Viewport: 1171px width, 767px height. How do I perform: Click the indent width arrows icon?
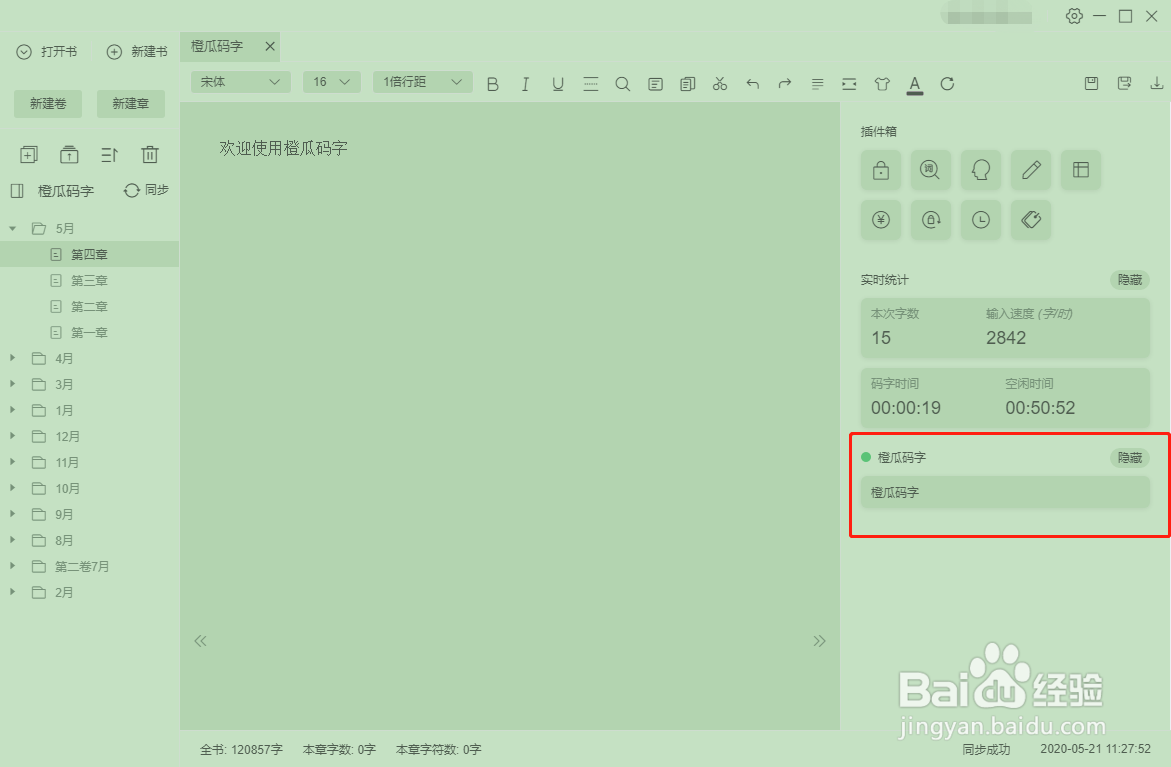coord(849,84)
